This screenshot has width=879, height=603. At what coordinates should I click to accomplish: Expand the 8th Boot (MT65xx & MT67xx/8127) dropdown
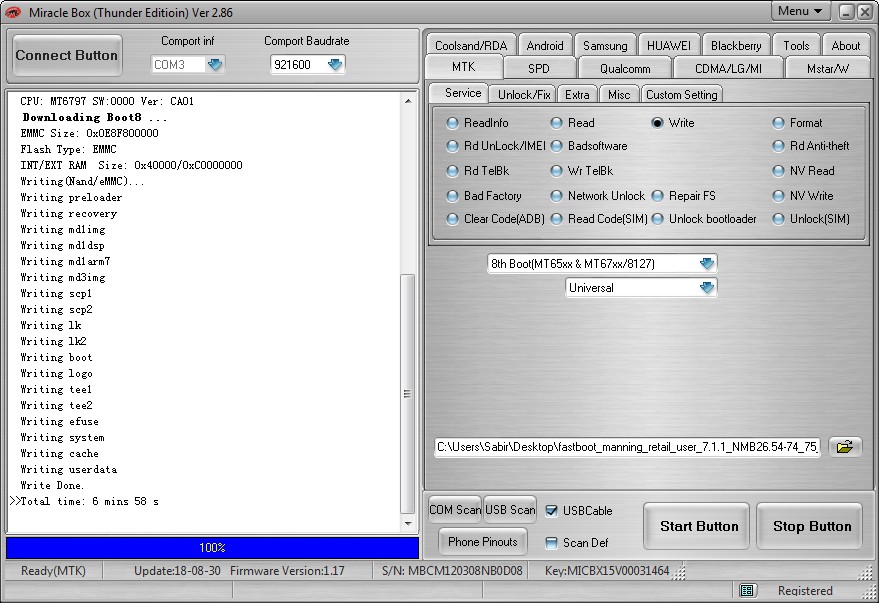(x=707, y=263)
